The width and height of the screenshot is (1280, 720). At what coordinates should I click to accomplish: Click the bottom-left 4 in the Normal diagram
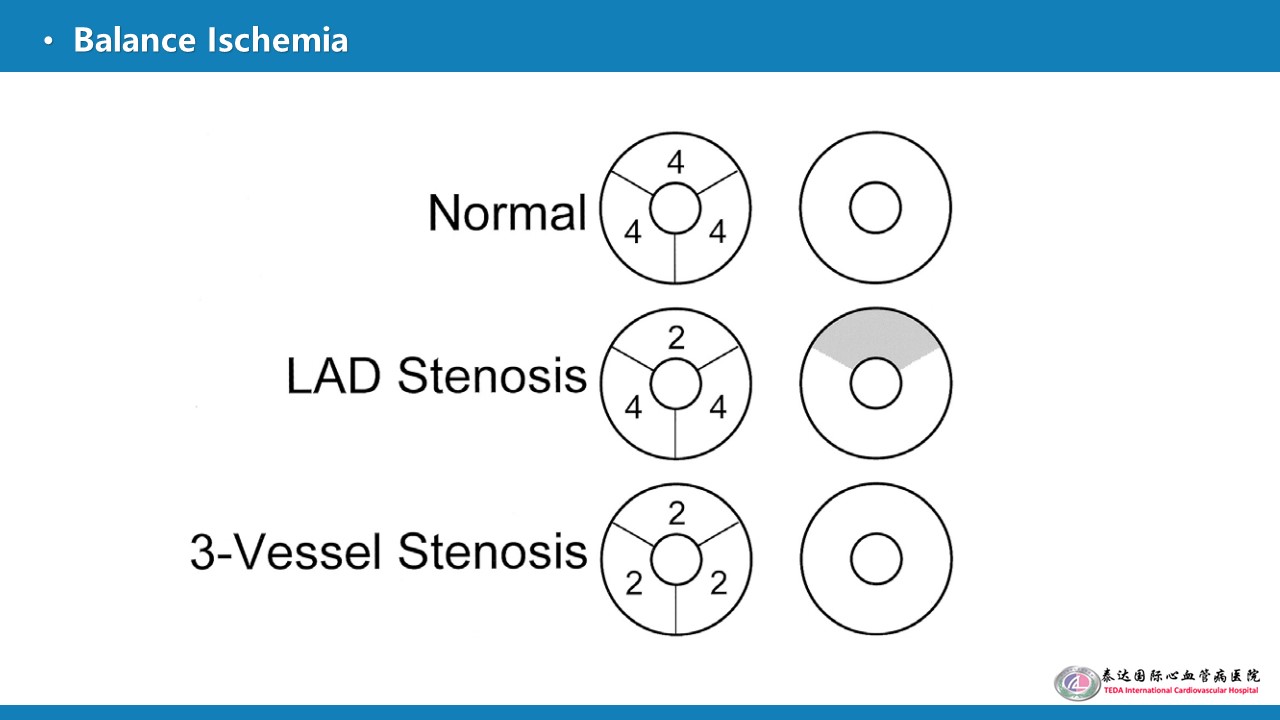pyautogui.click(x=633, y=233)
